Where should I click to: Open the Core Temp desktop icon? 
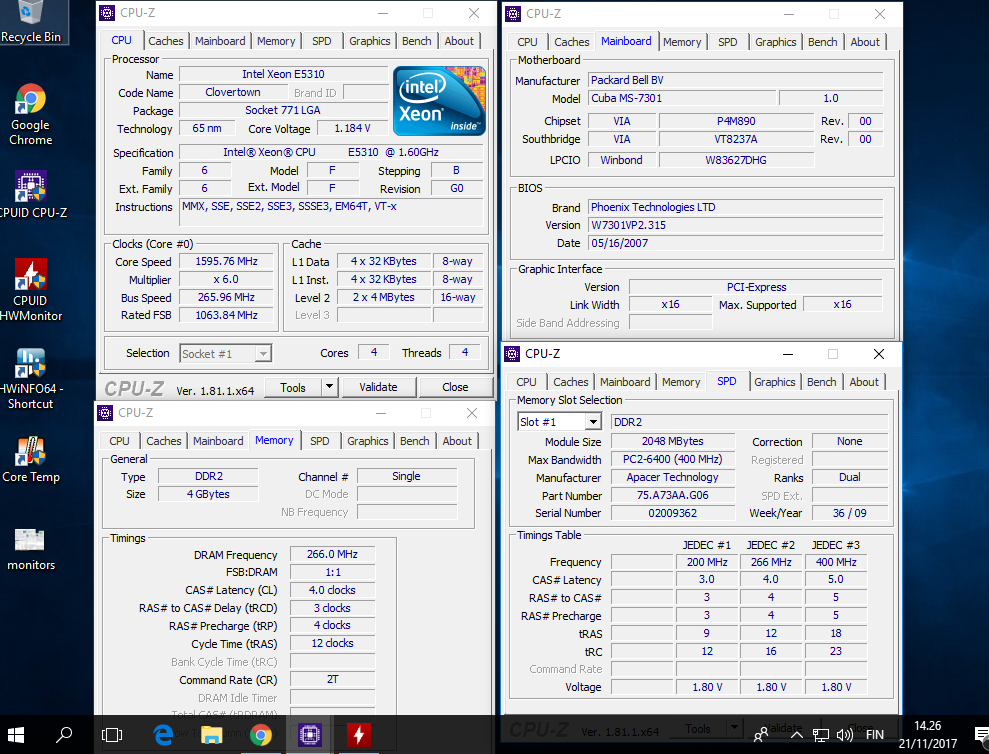coord(30,459)
